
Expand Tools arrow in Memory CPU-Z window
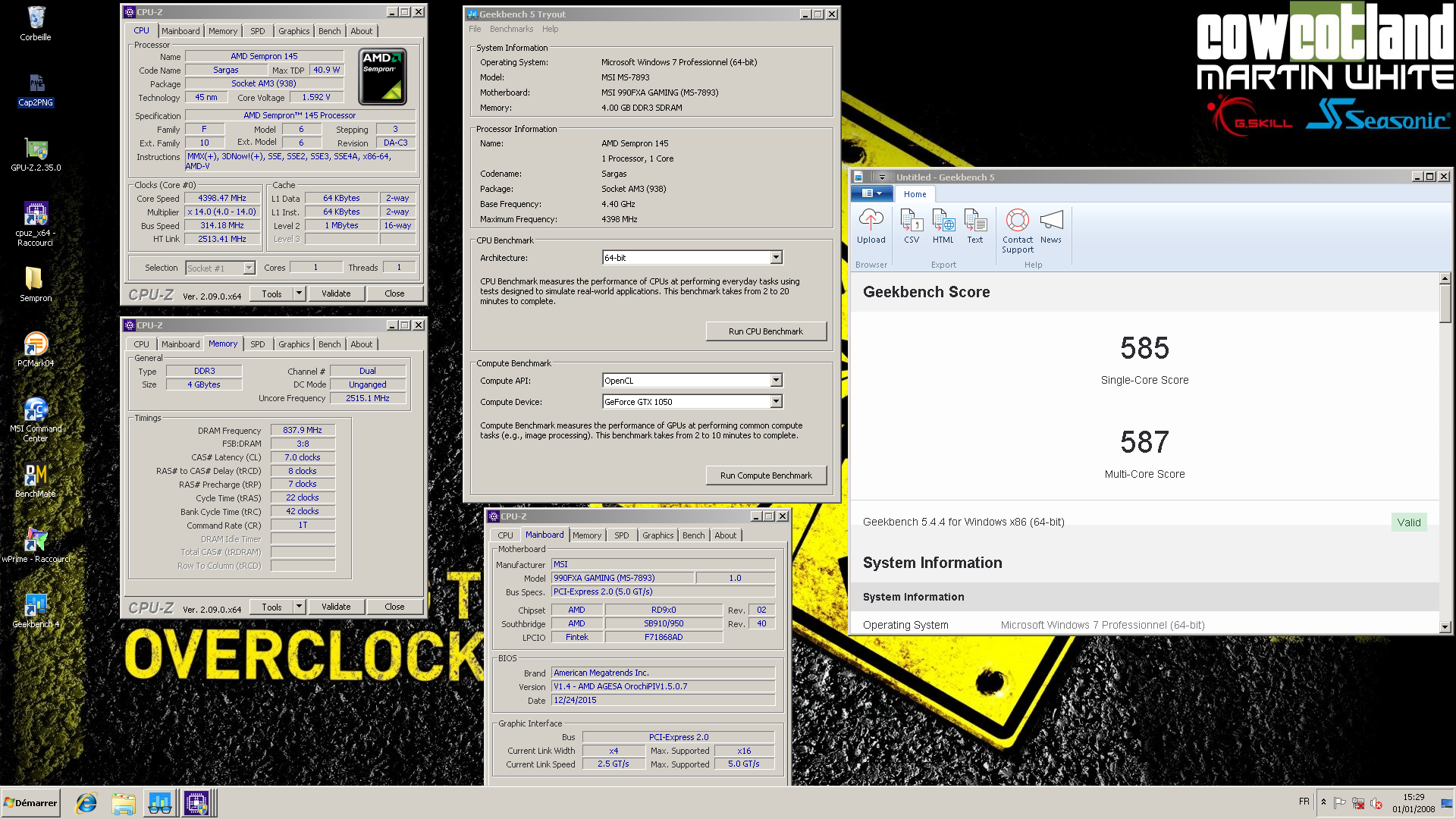pos(299,607)
